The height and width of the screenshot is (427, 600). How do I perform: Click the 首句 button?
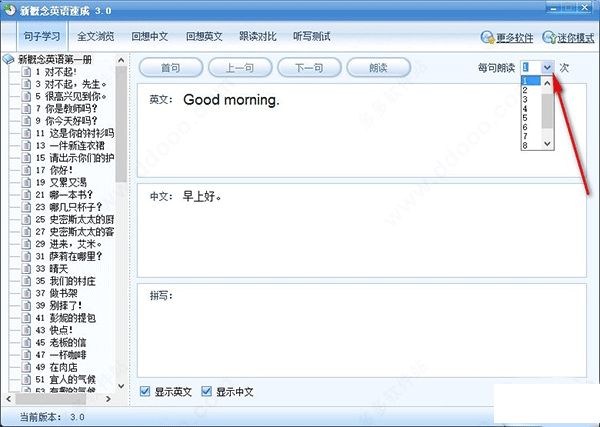pos(171,68)
